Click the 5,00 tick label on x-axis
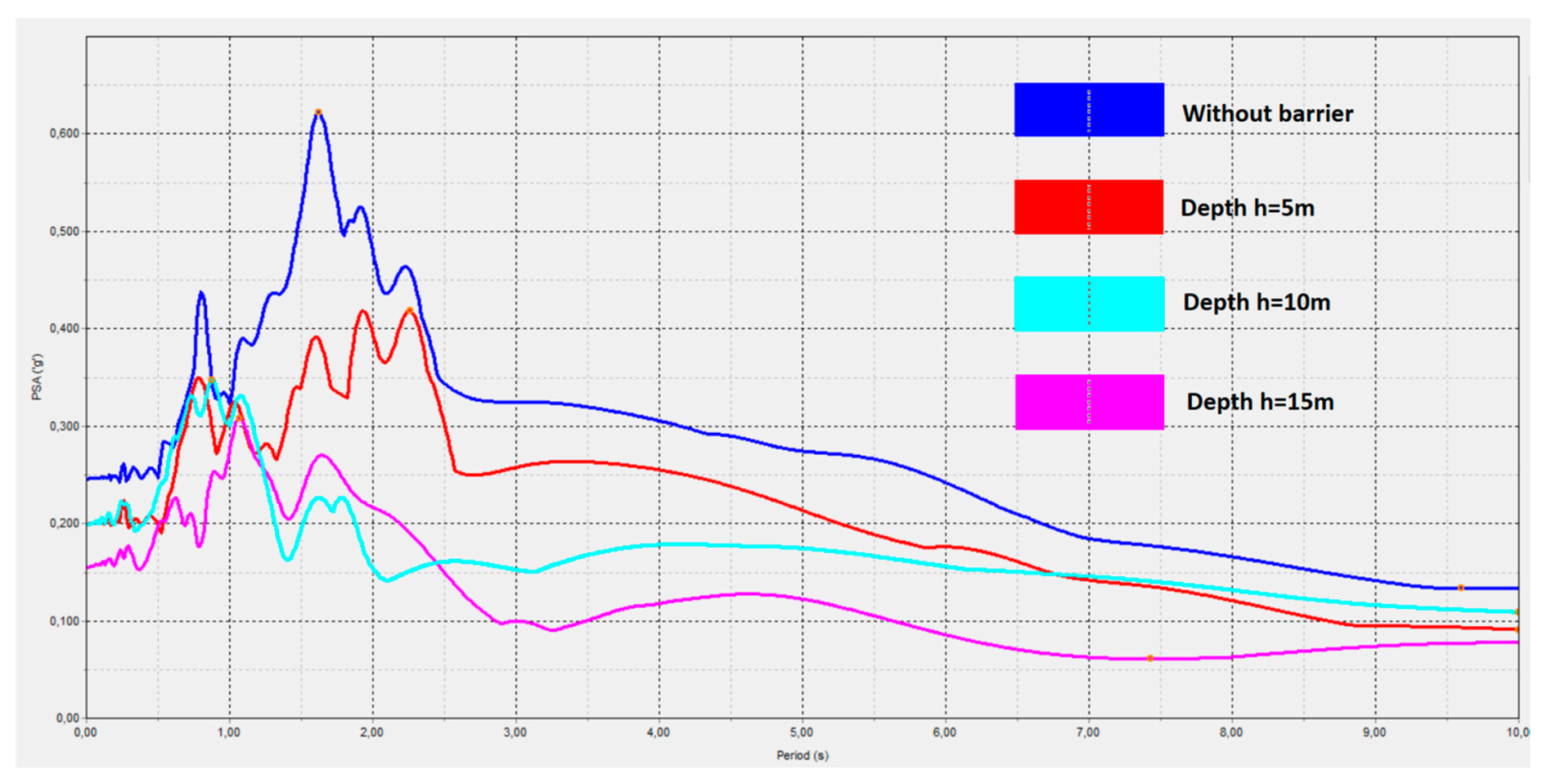The width and height of the screenshot is (1547, 784). pyautogui.click(x=801, y=733)
